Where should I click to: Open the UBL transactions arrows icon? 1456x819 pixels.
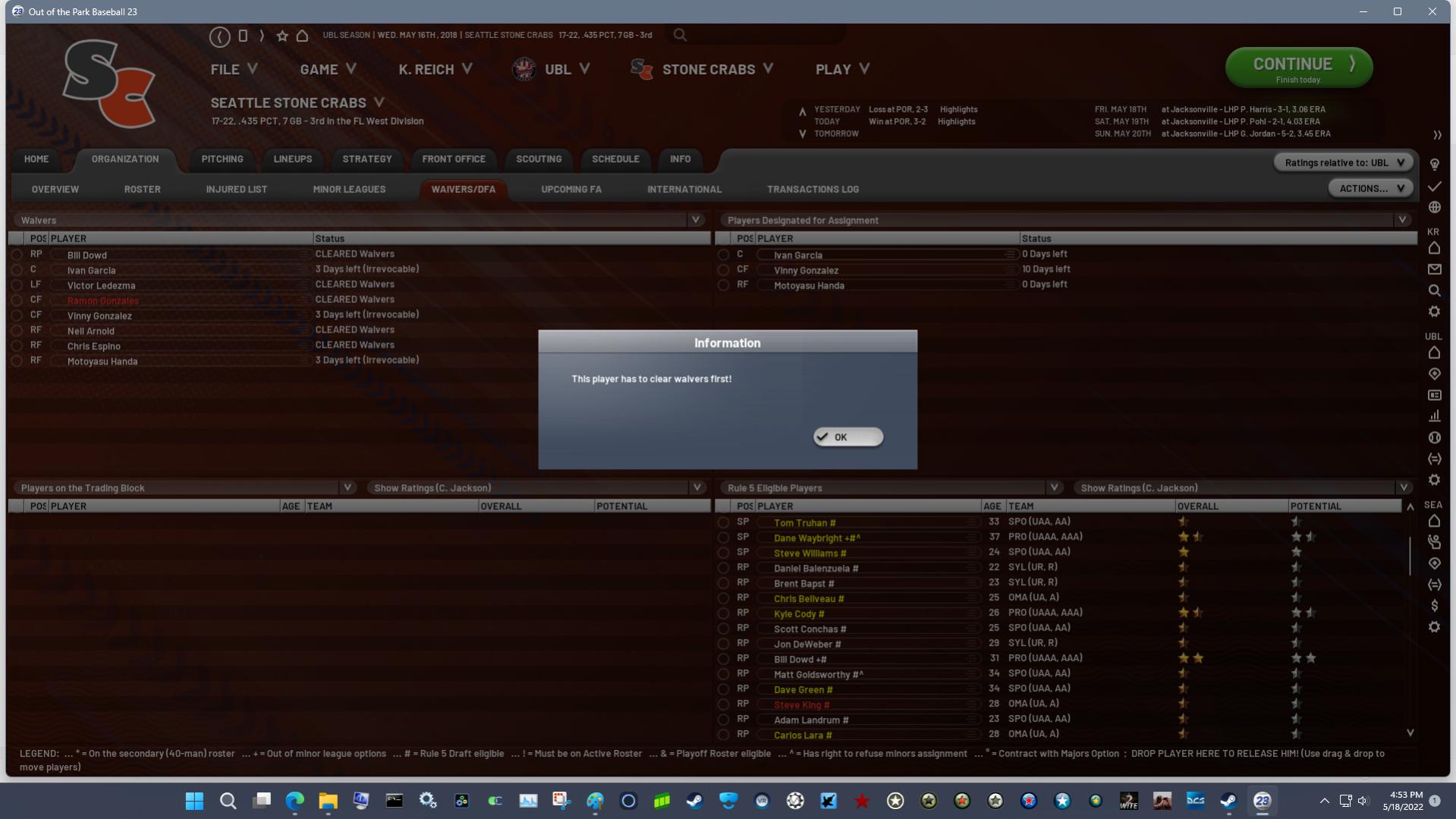(1434, 459)
